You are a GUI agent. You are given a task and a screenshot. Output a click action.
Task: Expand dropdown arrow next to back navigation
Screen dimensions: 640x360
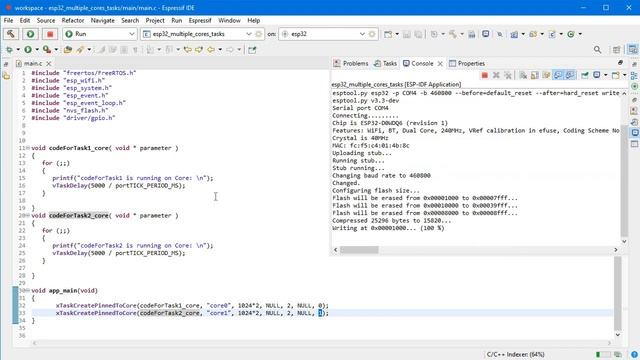pyautogui.click(x=220, y=50)
